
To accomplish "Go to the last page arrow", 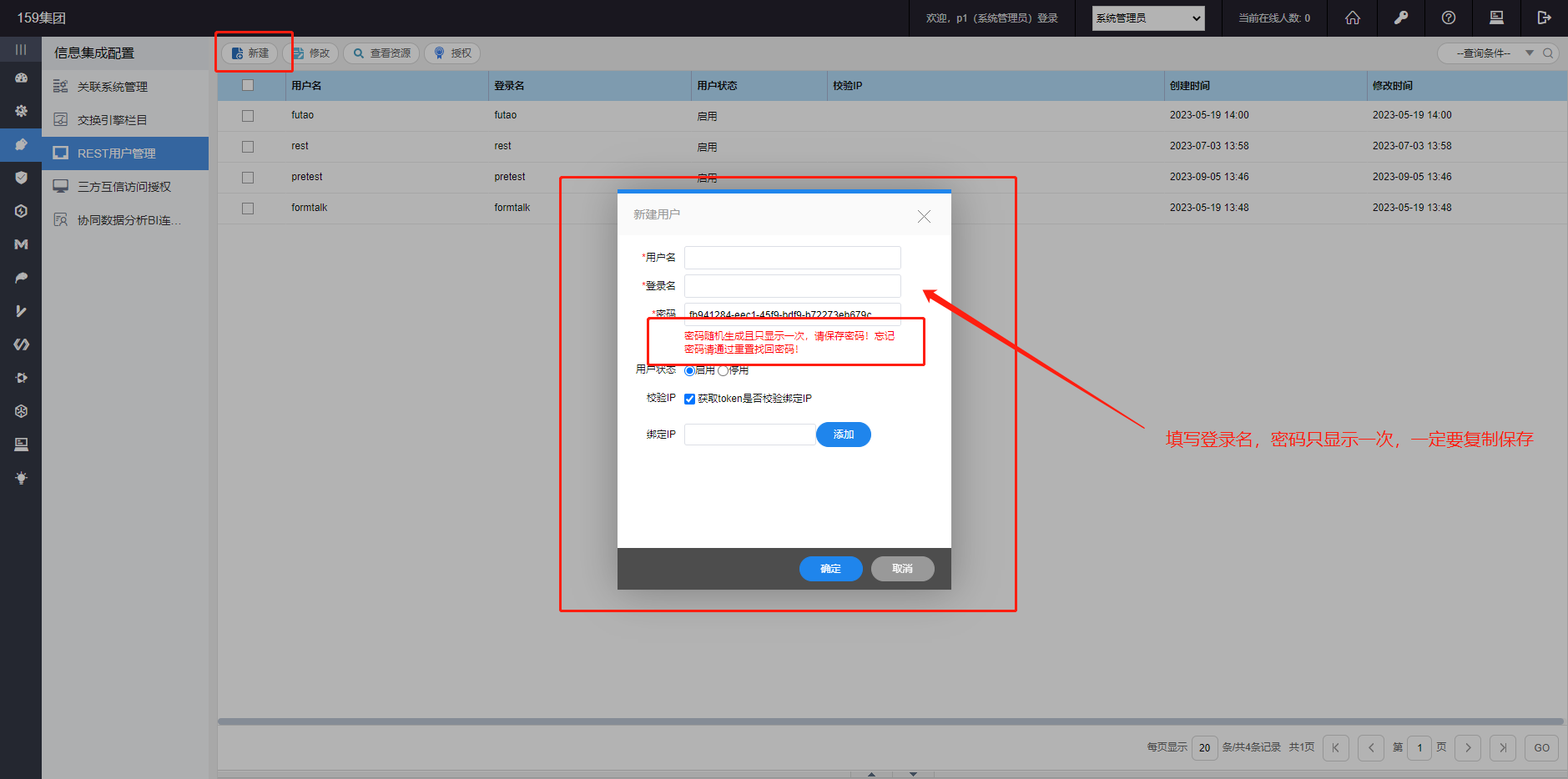I will point(1503,748).
